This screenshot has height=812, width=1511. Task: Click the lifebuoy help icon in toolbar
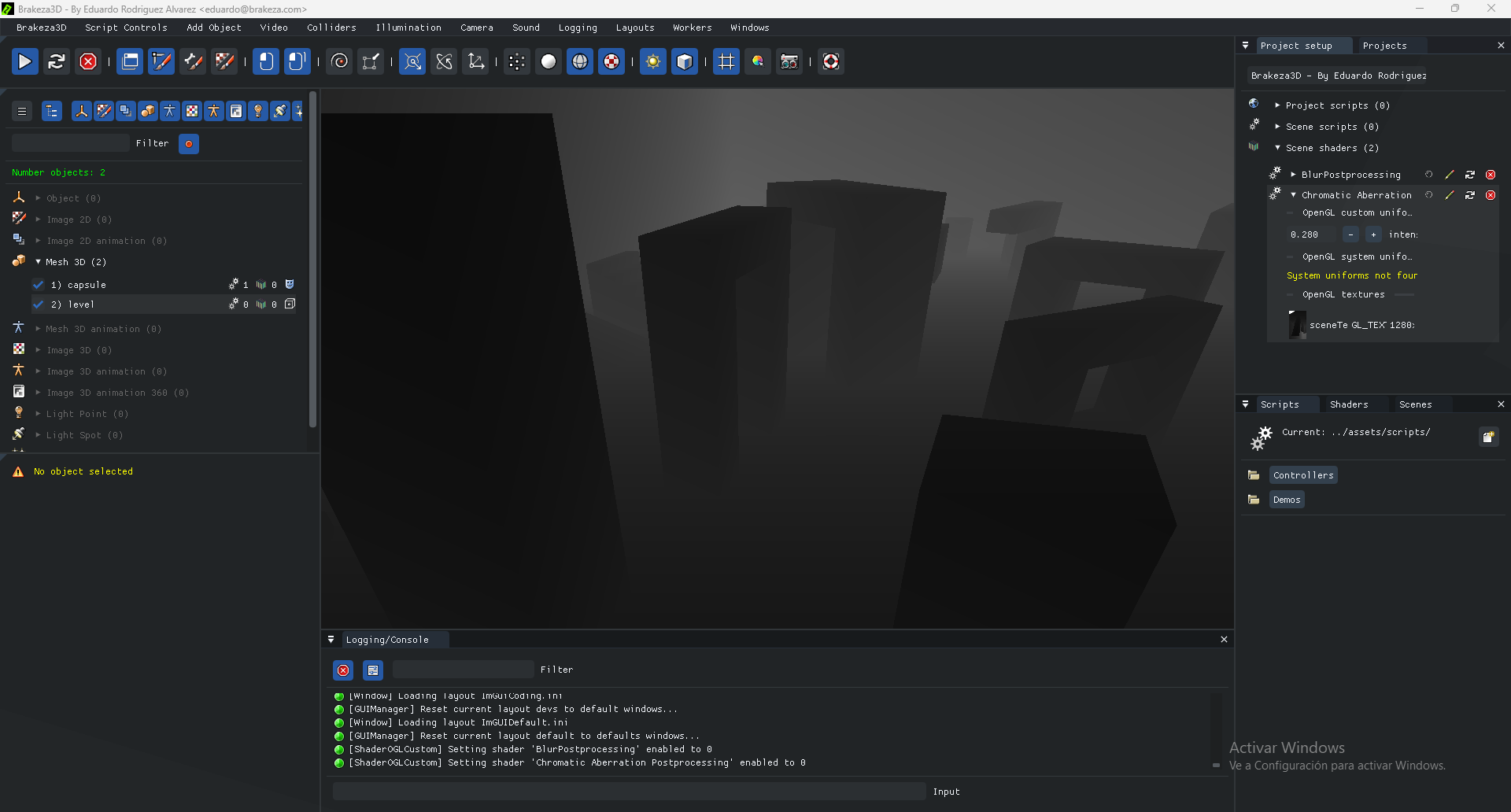[x=830, y=61]
